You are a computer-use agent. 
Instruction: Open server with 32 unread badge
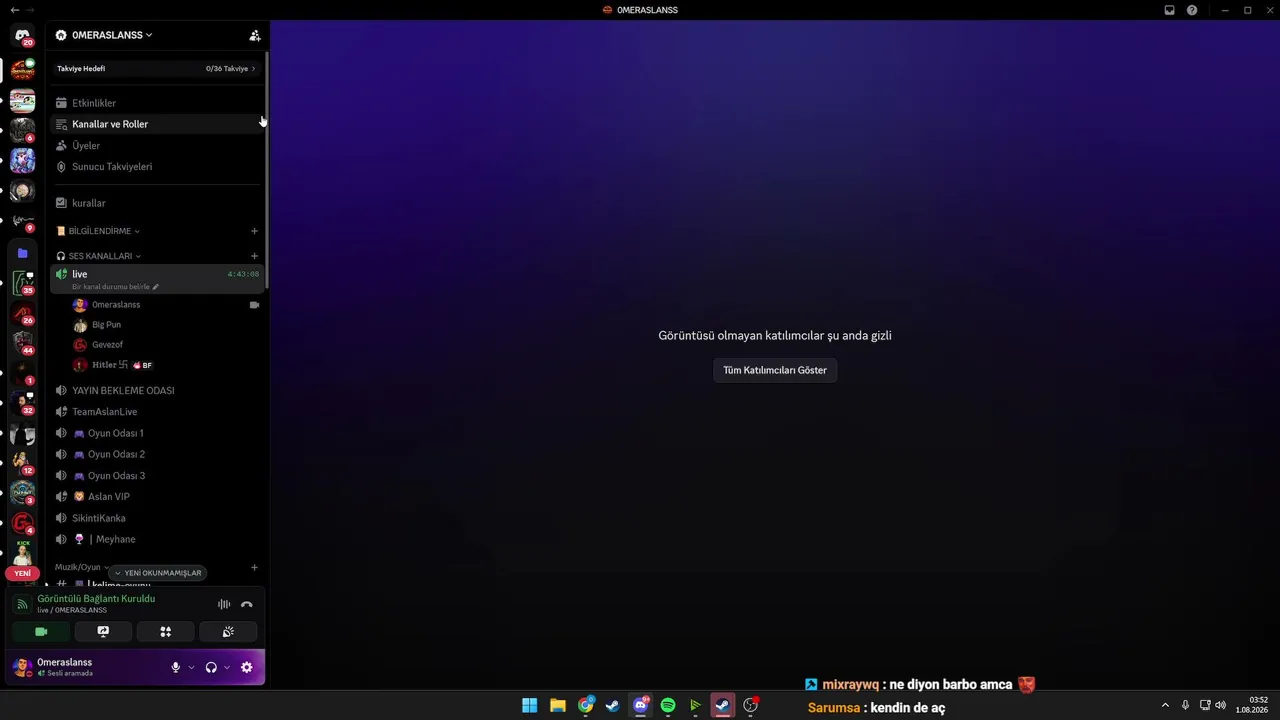22,404
